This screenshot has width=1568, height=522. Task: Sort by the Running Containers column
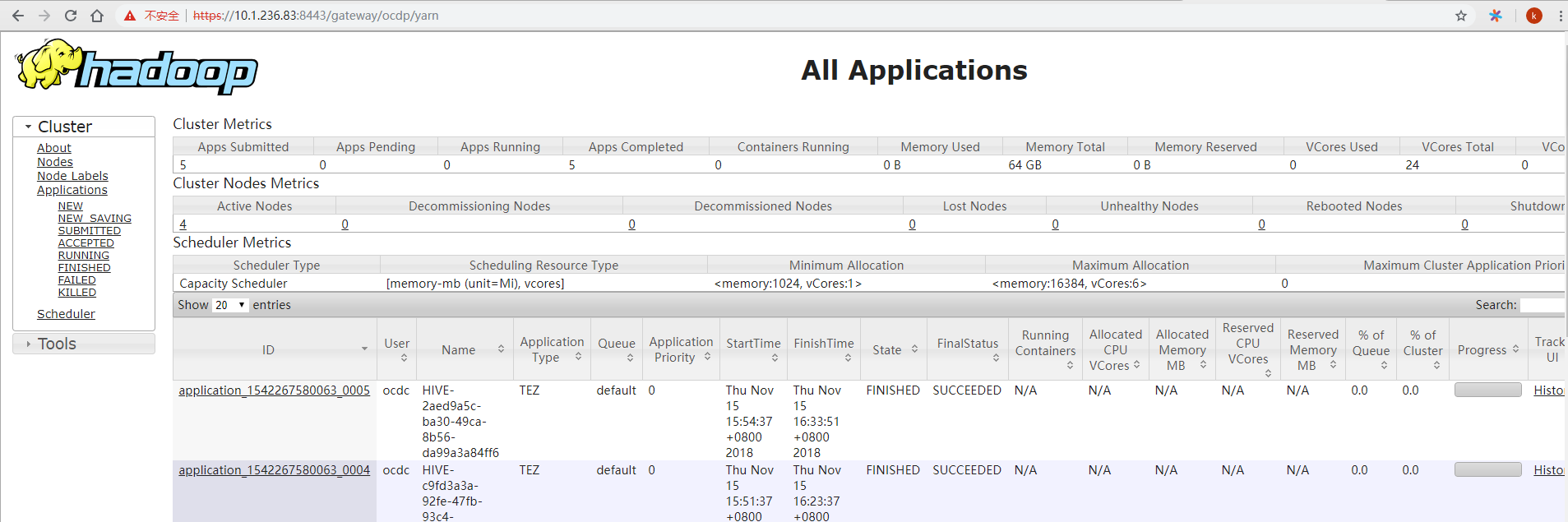tap(1070, 365)
